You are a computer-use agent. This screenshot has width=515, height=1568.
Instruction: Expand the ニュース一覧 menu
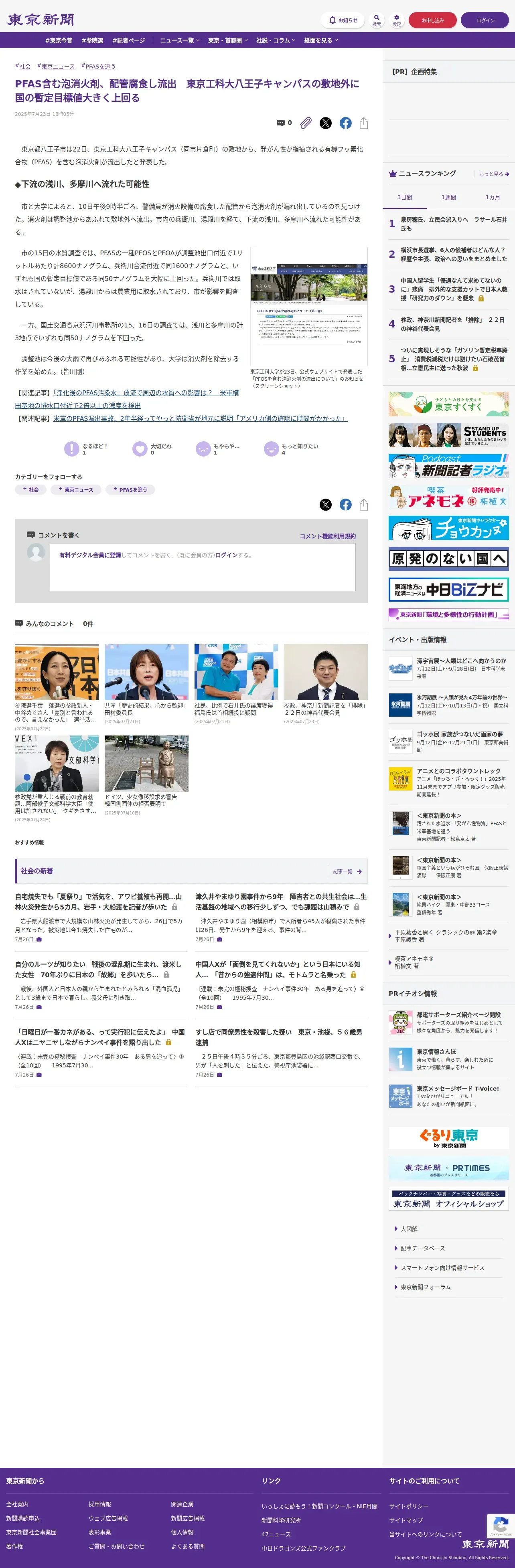click(179, 40)
